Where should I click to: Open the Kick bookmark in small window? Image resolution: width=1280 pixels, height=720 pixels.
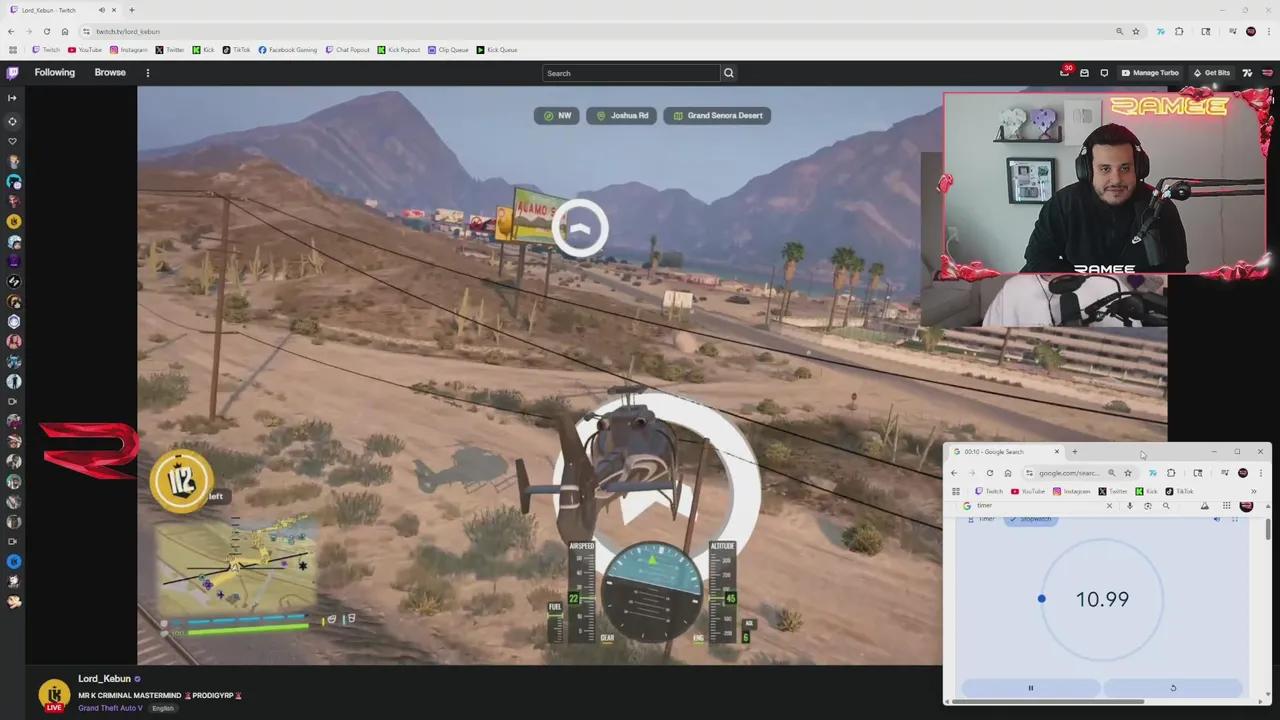(1147, 491)
